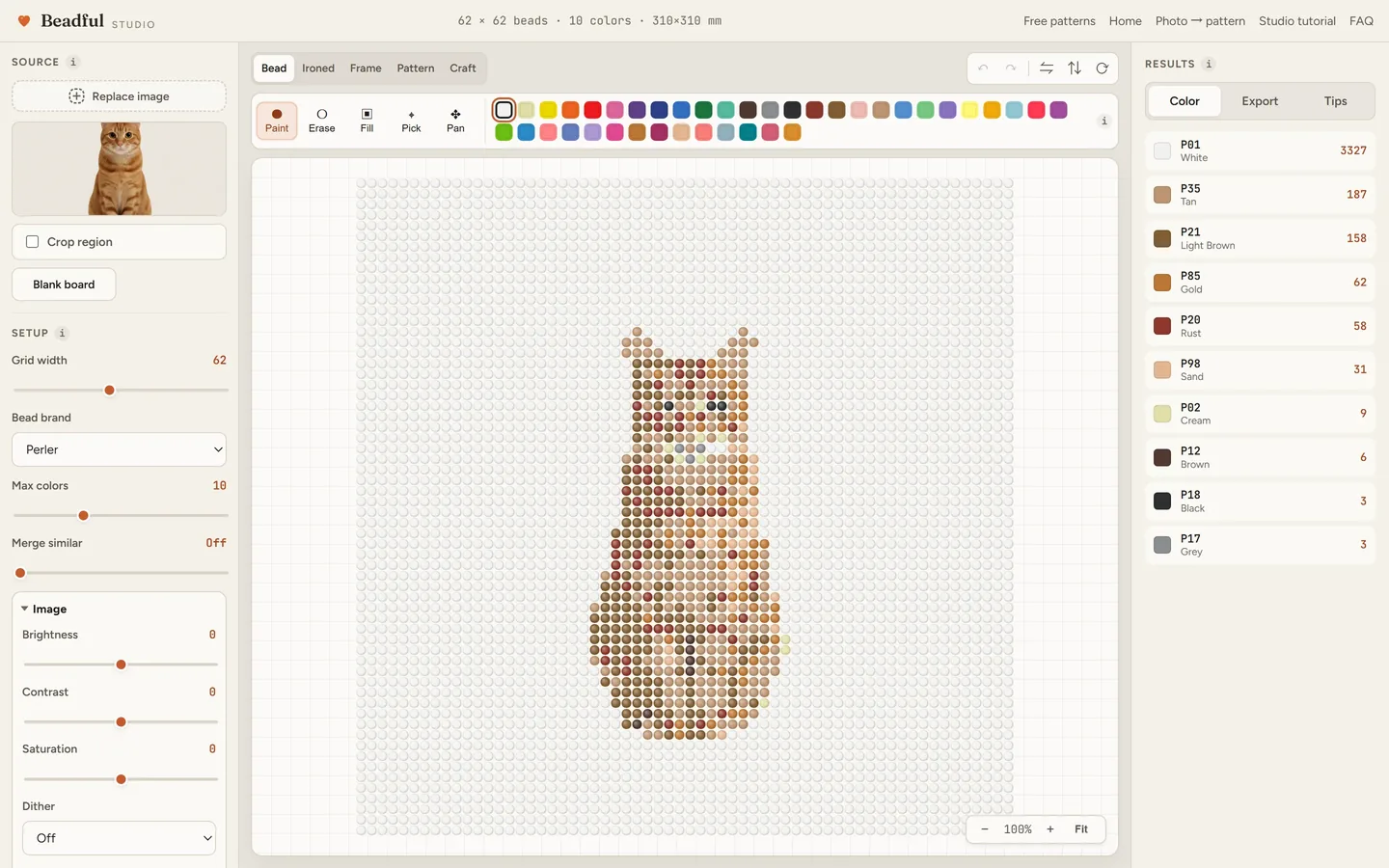This screenshot has width=1389, height=868.
Task: Click the Beadful heart logo
Action: pyautogui.click(x=24, y=21)
